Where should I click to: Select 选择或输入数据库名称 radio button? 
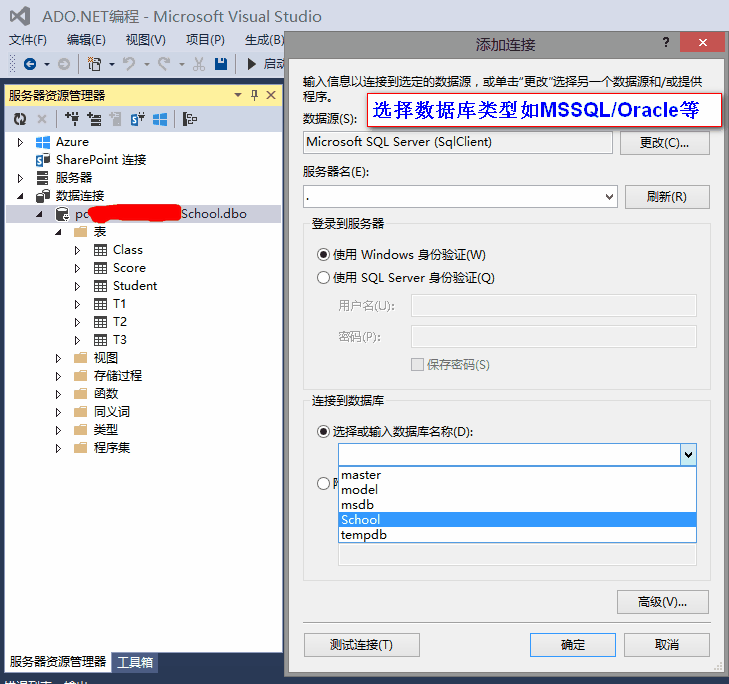pos(323,432)
